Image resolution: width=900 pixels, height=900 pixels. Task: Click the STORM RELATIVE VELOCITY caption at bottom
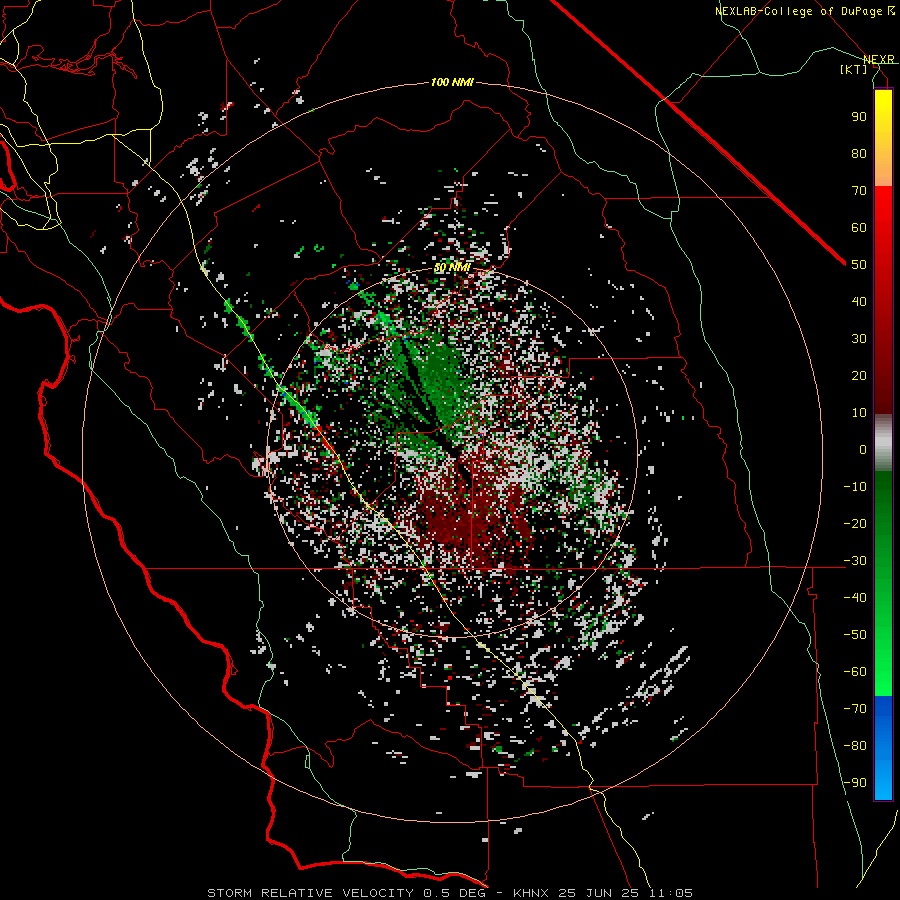click(450, 893)
